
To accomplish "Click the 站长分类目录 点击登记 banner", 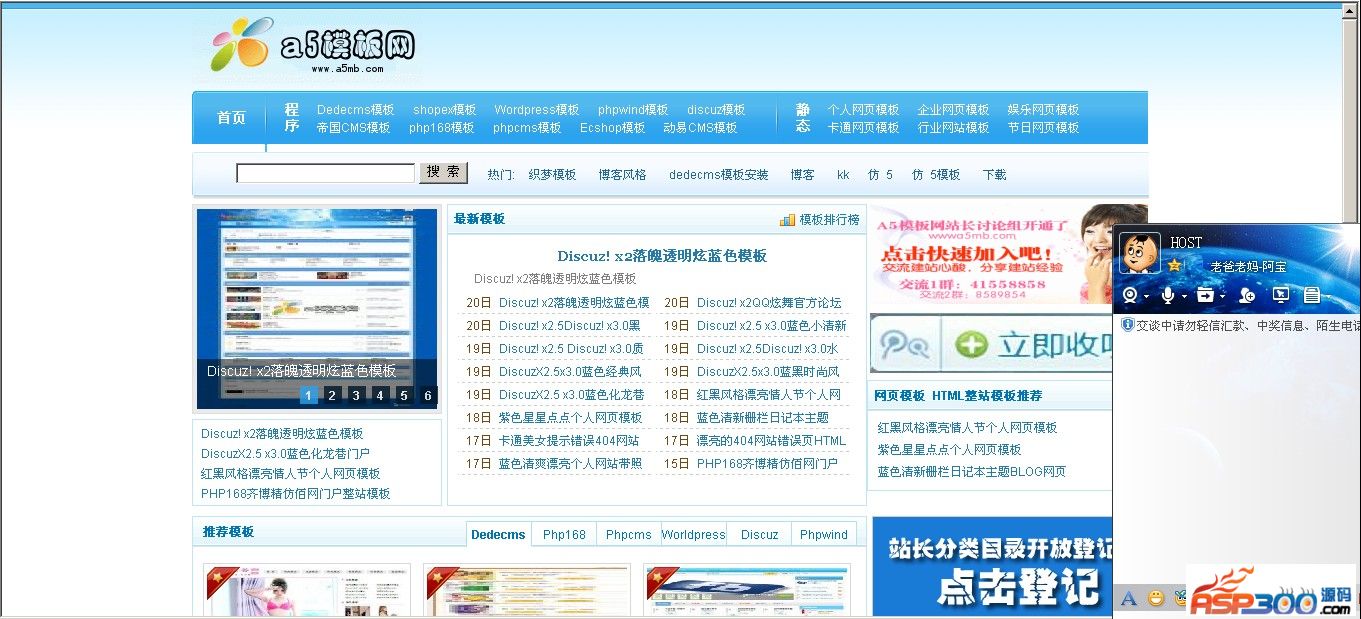I will point(992,565).
